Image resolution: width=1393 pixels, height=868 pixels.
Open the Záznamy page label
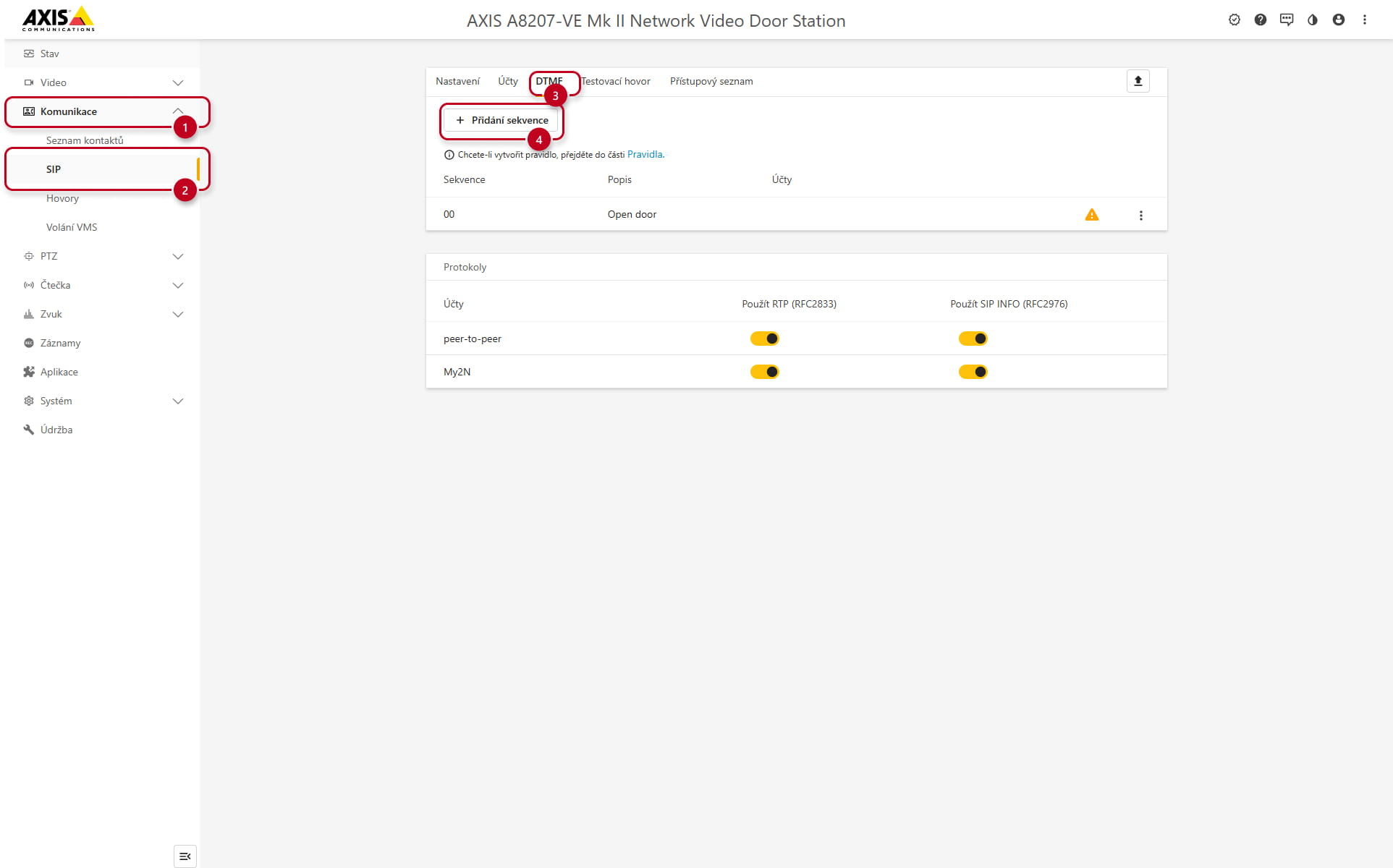[x=60, y=343]
